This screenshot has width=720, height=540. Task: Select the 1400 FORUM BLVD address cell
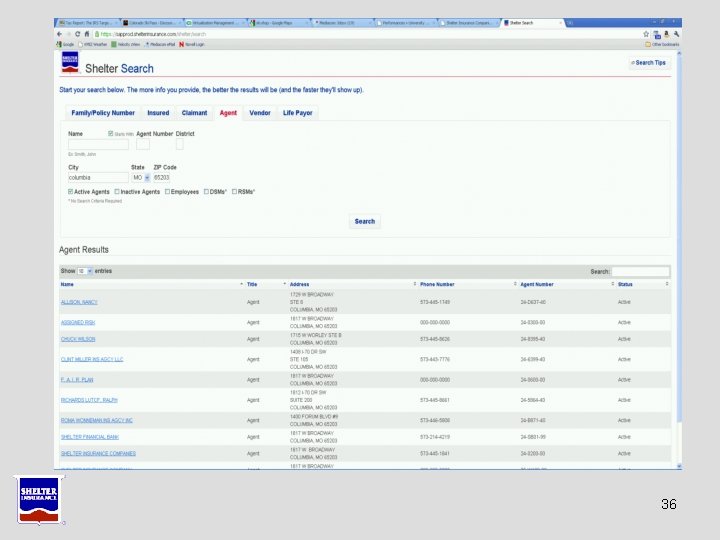coord(314,420)
